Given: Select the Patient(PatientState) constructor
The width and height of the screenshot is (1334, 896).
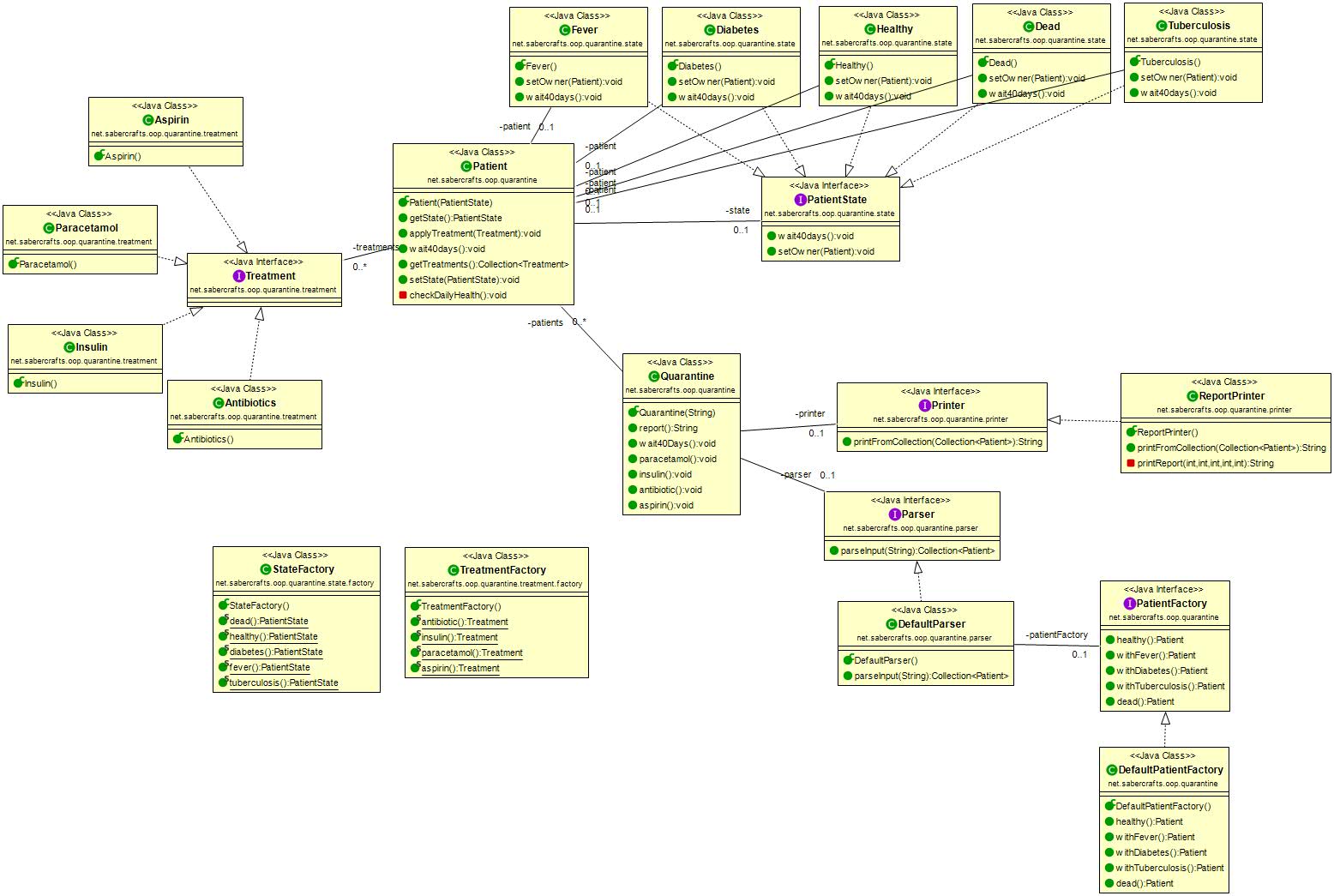Looking at the screenshot, I should (451, 203).
